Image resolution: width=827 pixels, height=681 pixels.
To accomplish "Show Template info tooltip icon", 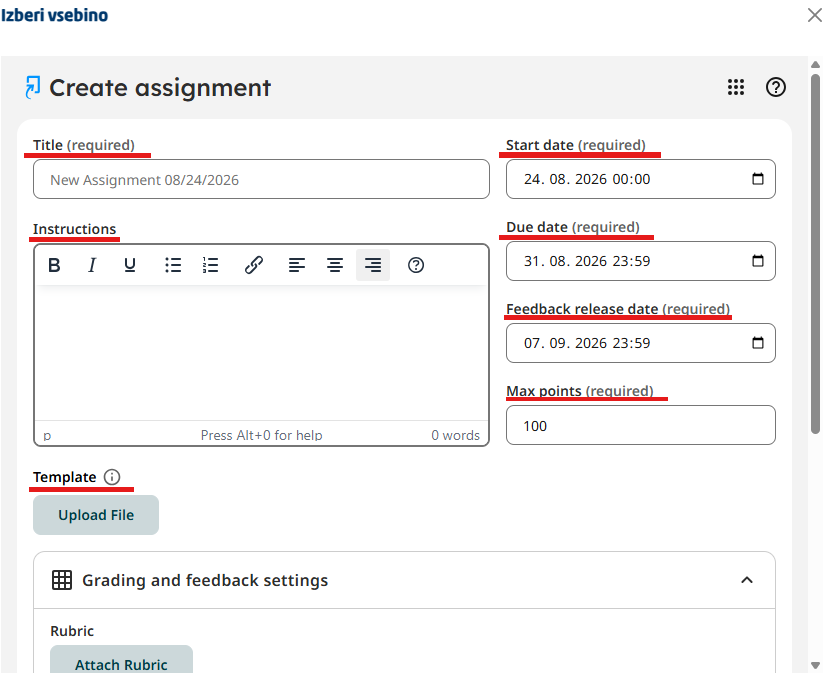I will coord(112,477).
